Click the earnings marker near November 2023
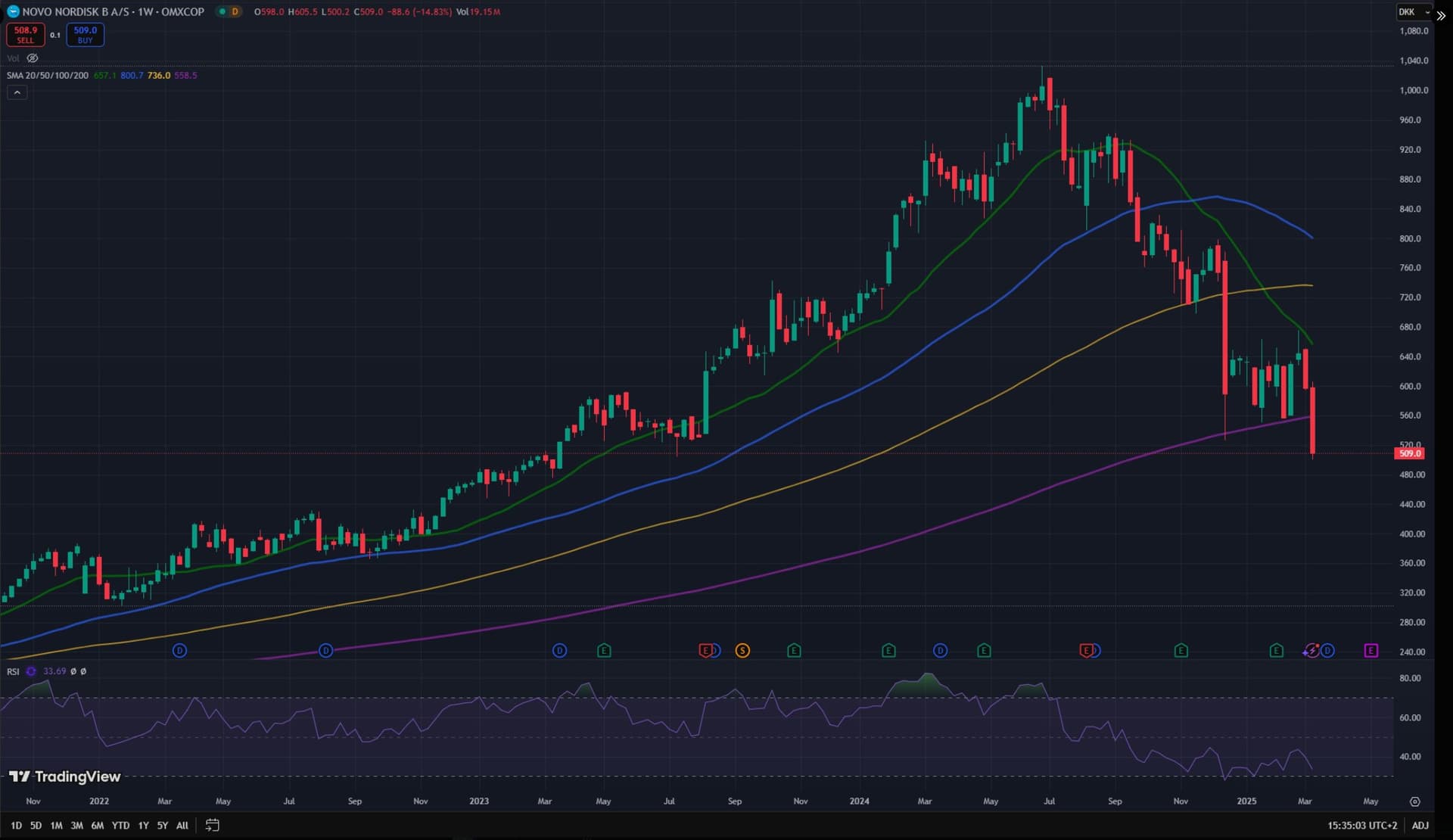 [x=794, y=651]
